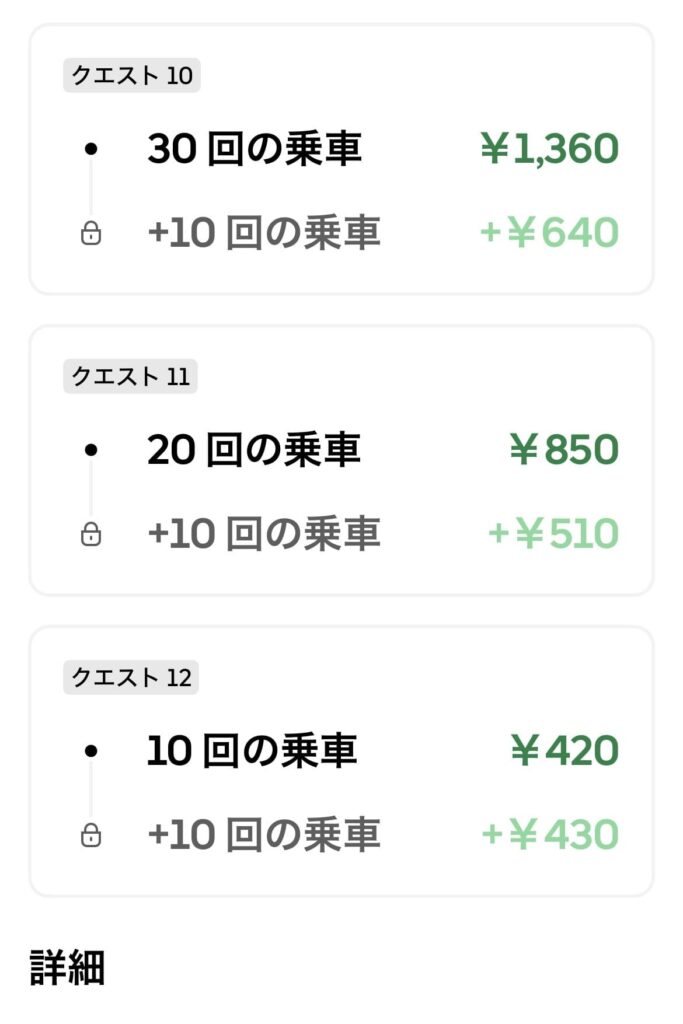
Task: Tap the padlock next to +¥430 locked tier
Action: click(x=93, y=832)
